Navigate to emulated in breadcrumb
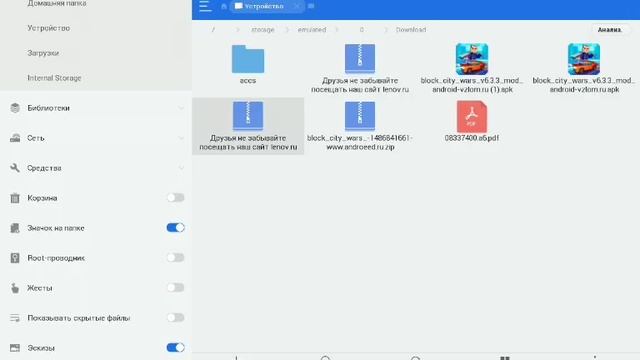 (x=312, y=30)
